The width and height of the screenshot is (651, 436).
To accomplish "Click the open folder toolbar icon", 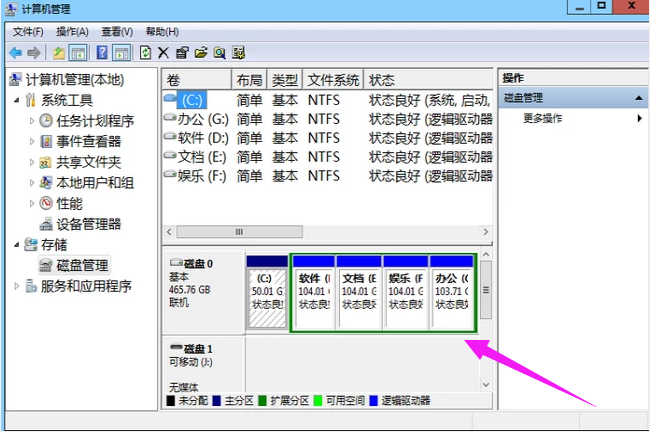I will (201, 52).
